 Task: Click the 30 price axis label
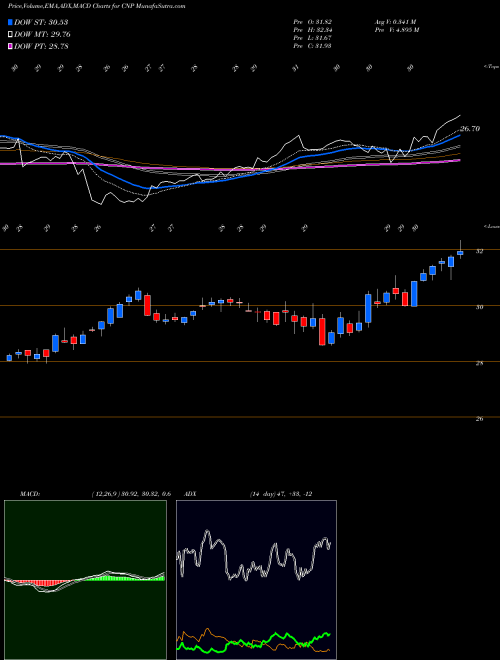[x=479, y=307]
